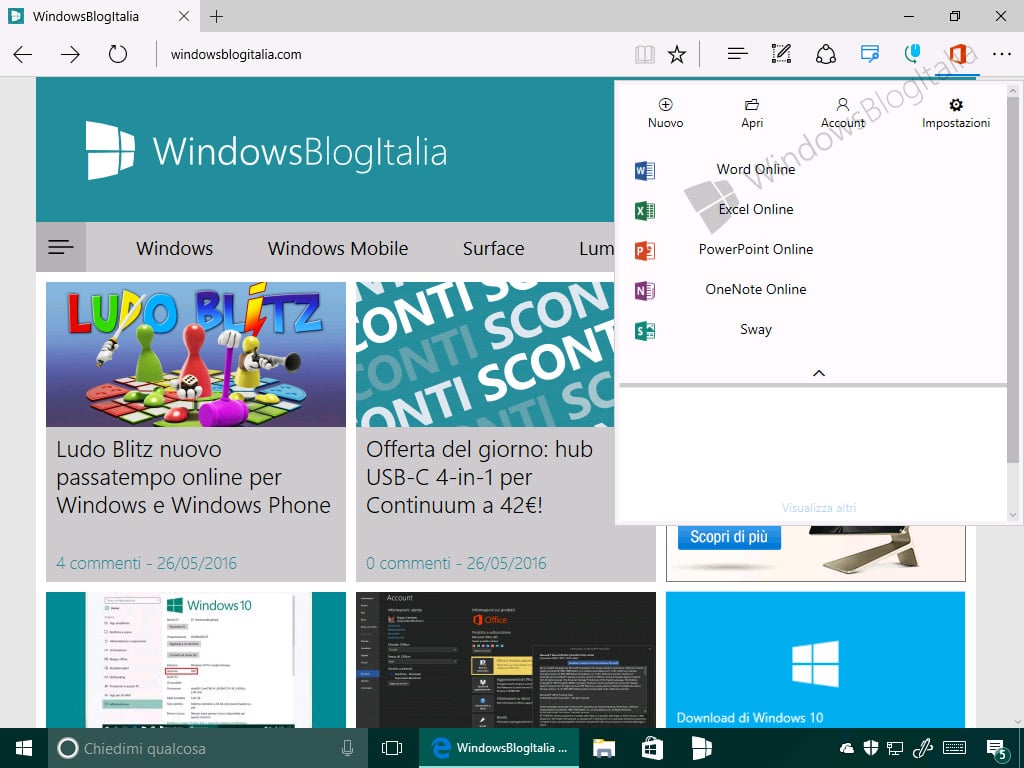Click the Nuovo button in Office panel
Viewport: 1024px width, 768px height.
click(x=665, y=113)
